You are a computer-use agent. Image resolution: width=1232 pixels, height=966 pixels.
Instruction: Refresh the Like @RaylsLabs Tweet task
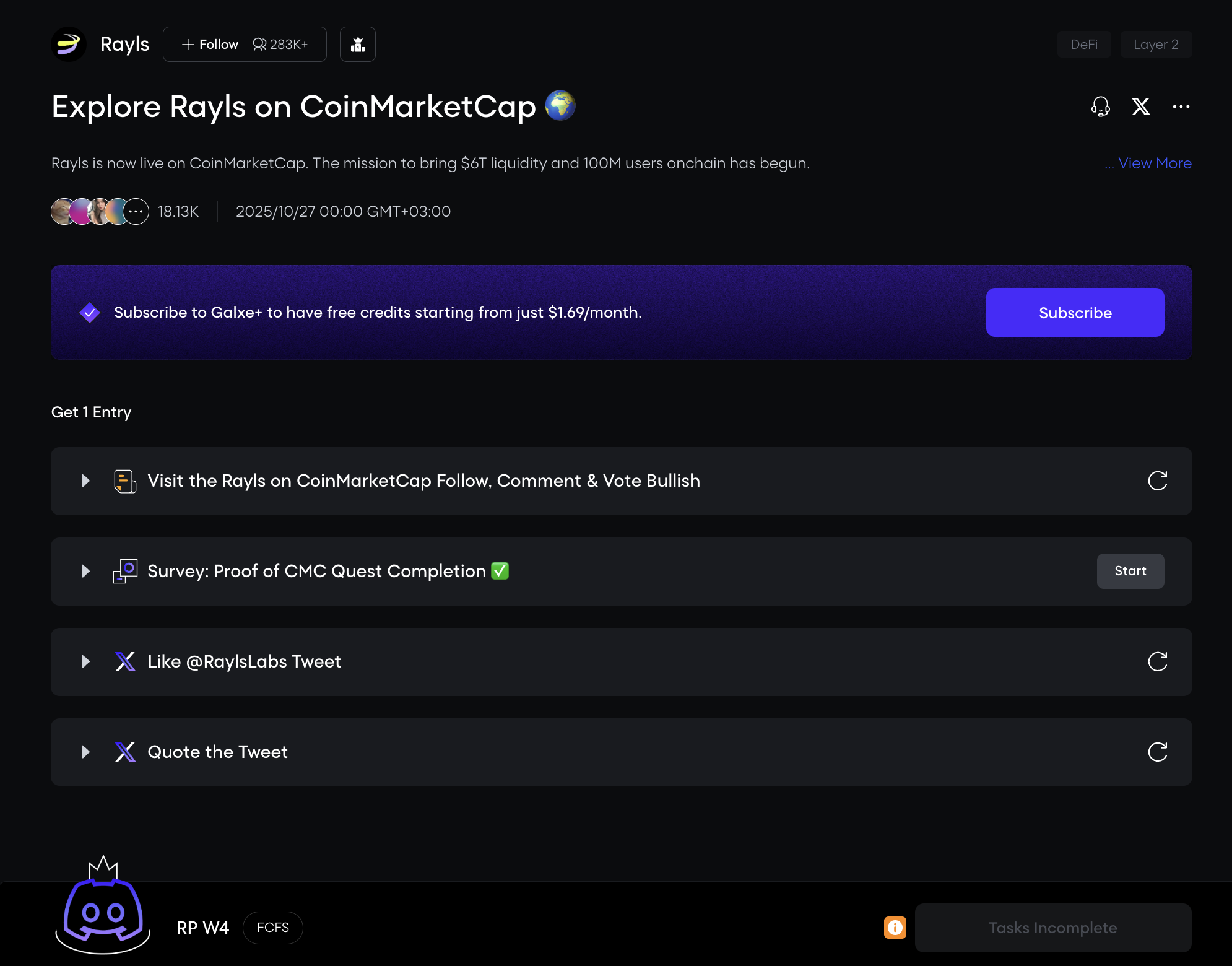pos(1157,662)
